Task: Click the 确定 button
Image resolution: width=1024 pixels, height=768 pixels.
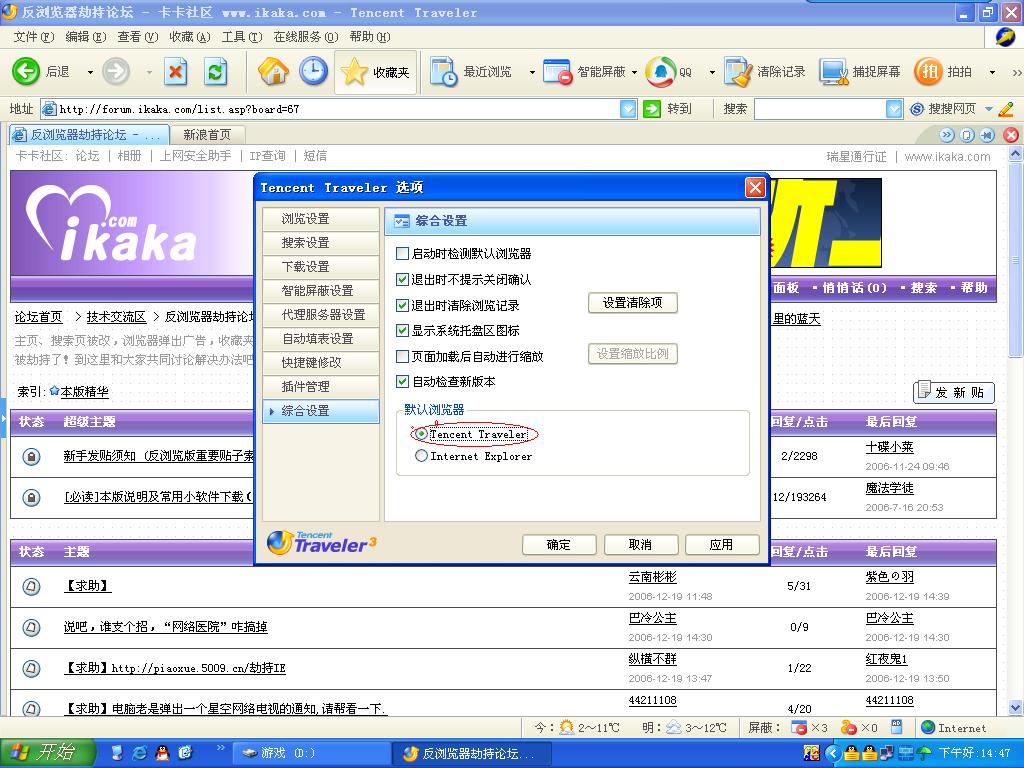Action: tap(558, 545)
